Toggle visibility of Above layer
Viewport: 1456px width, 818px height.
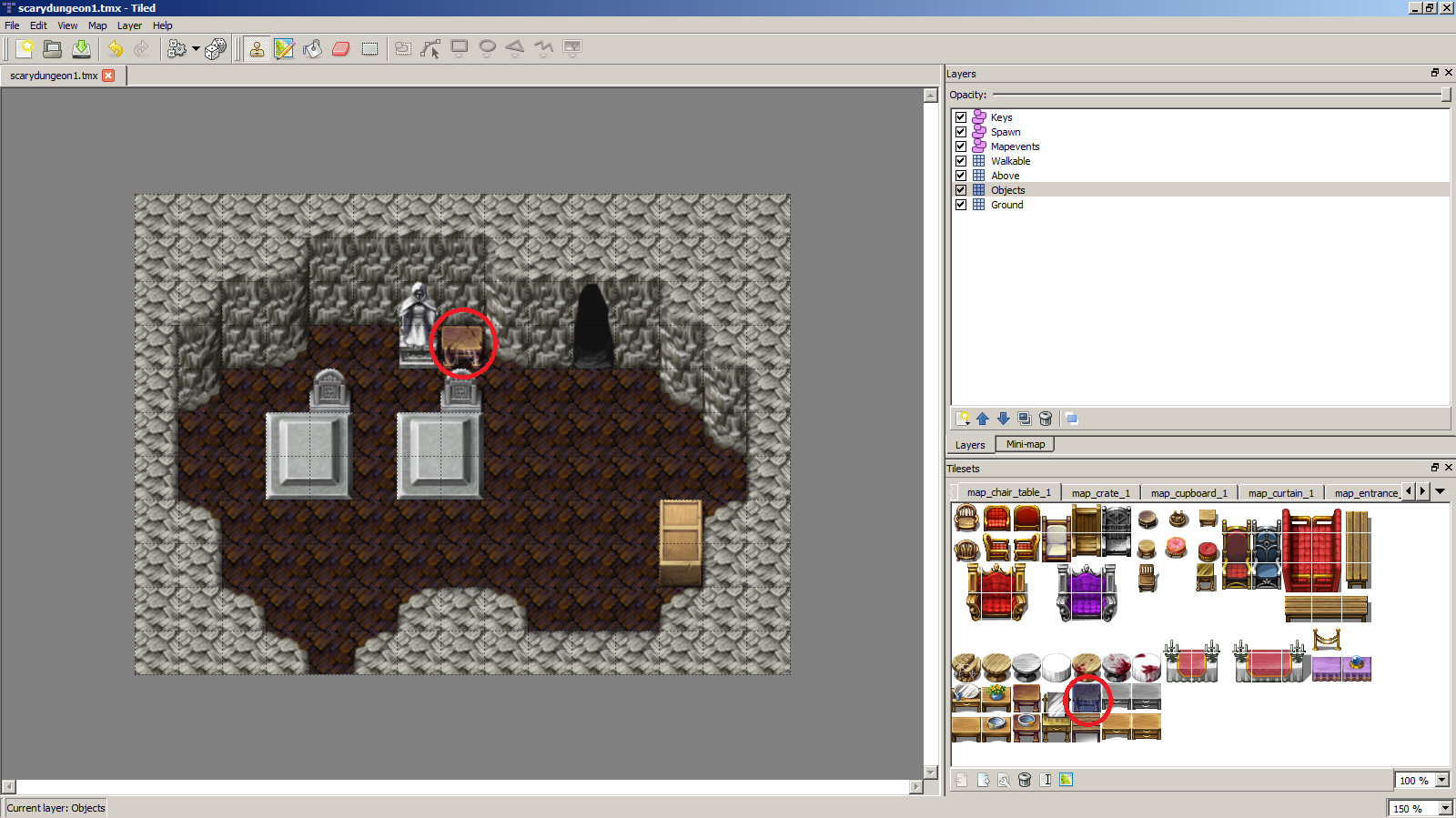(x=961, y=176)
